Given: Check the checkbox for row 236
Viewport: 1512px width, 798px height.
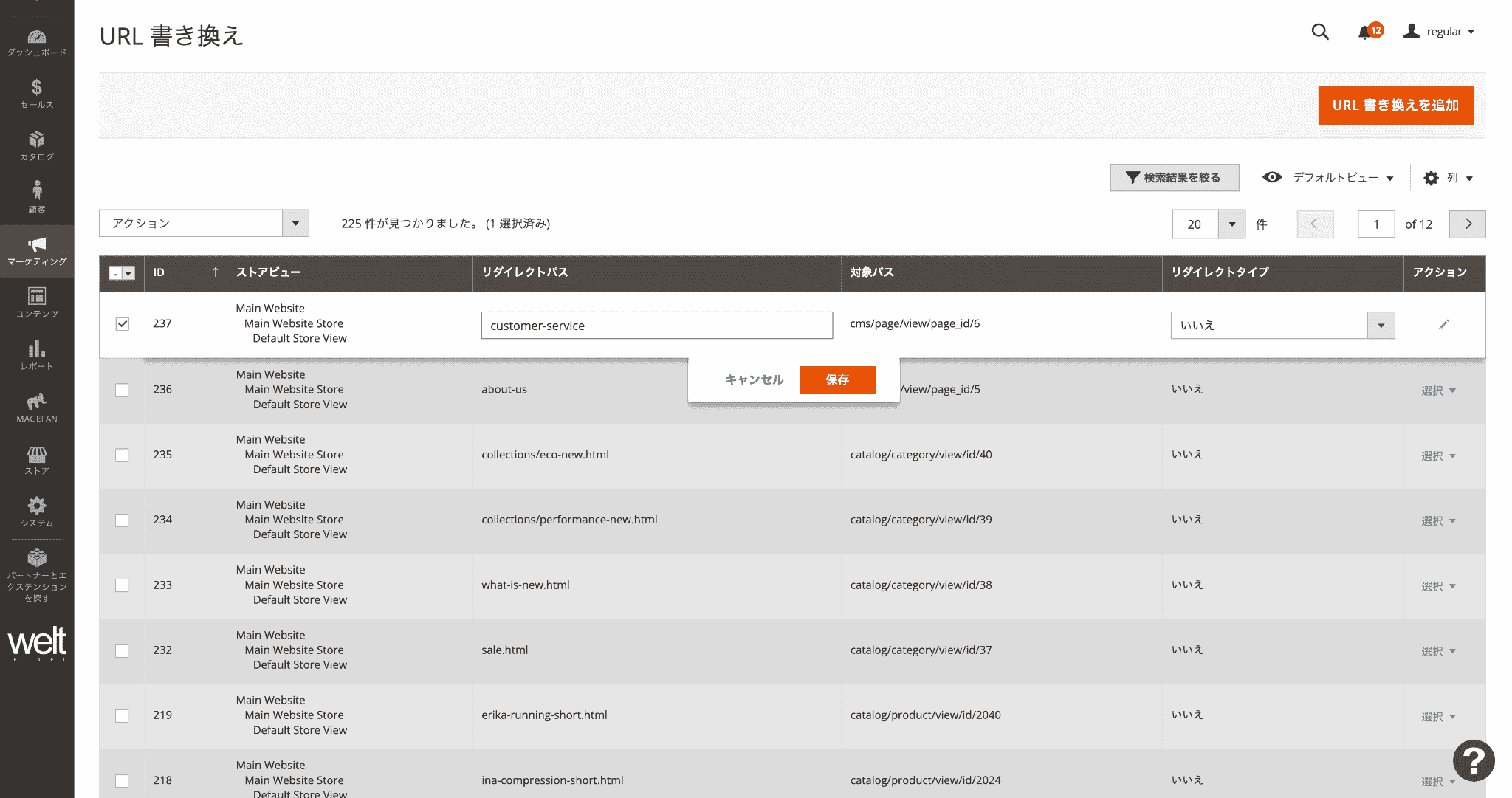Looking at the screenshot, I should coord(122,390).
